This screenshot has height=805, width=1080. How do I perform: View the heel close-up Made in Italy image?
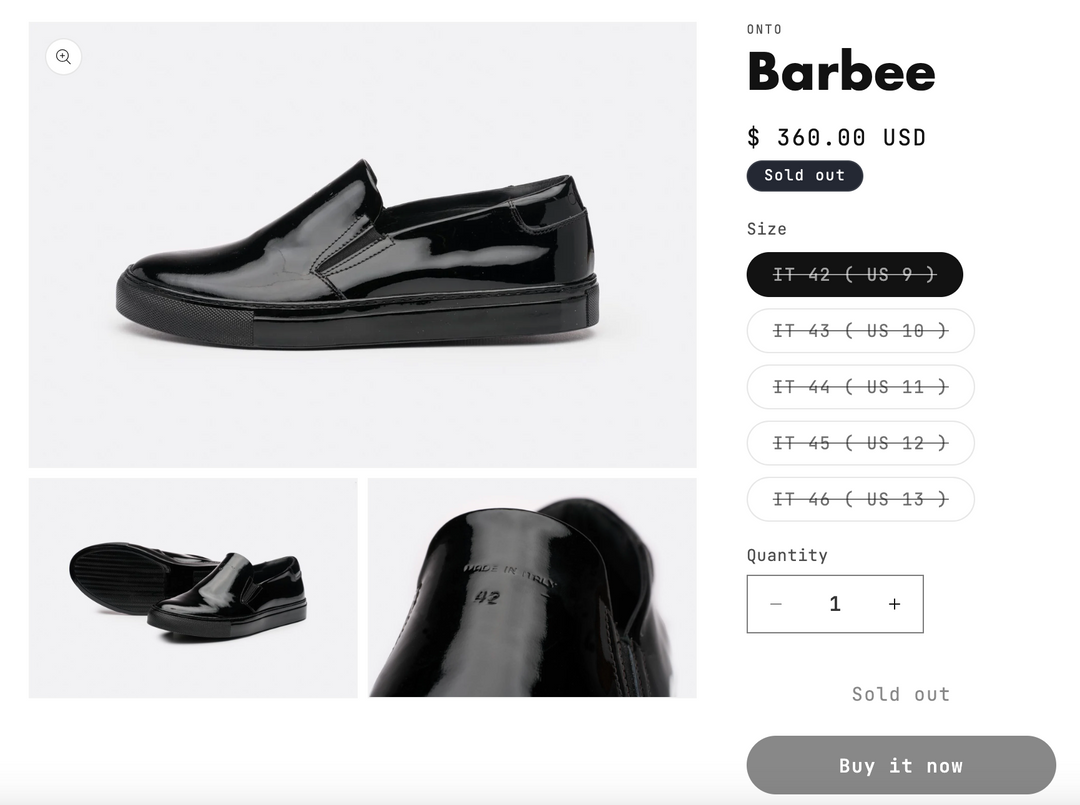tap(532, 588)
